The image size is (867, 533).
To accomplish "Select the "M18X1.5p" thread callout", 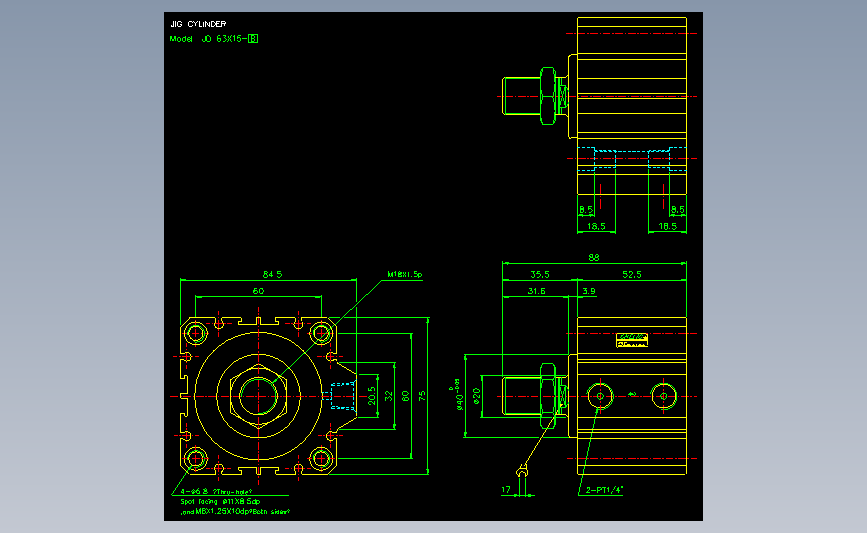I will pos(405,274).
